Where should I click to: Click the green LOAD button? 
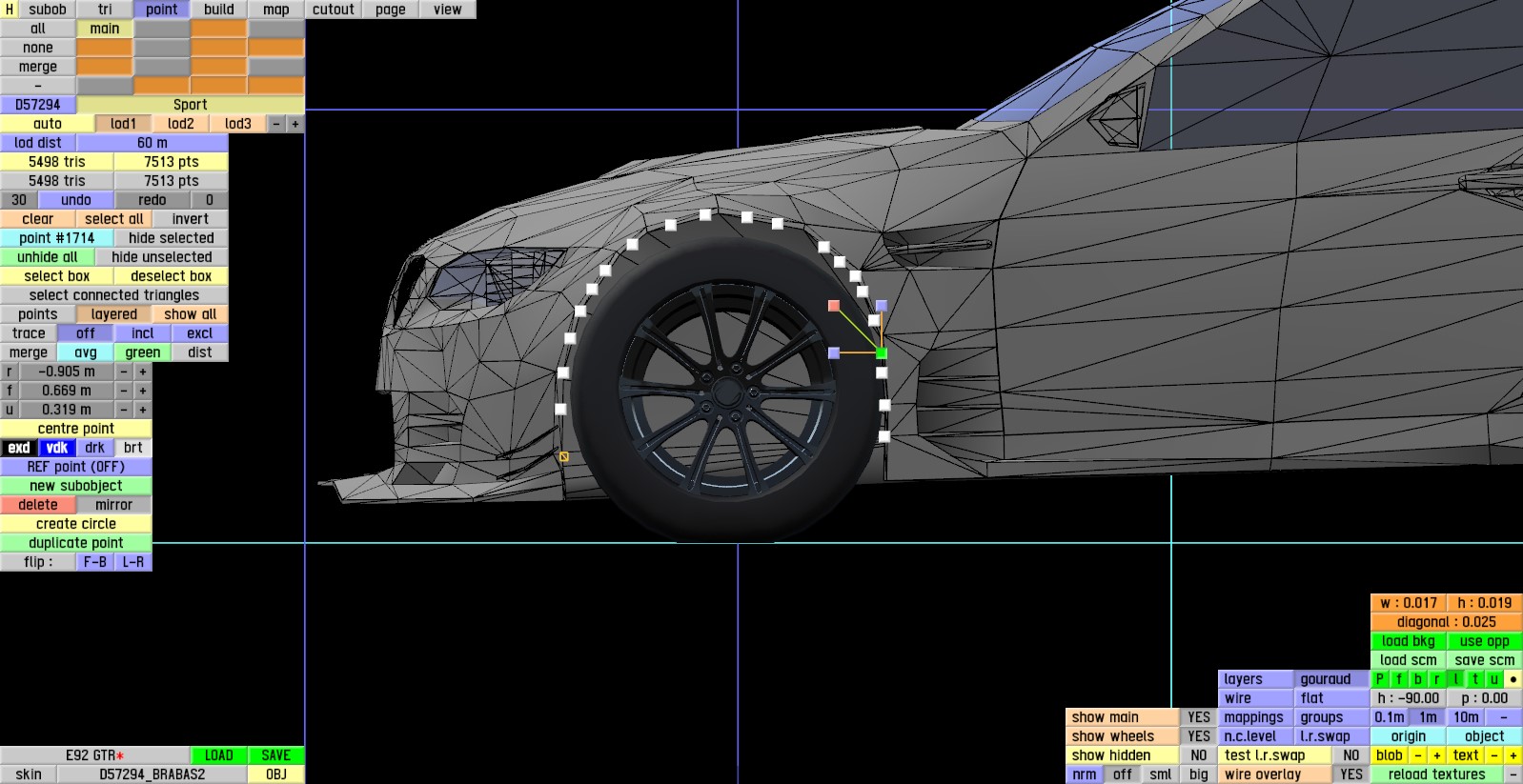(x=219, y=755)
